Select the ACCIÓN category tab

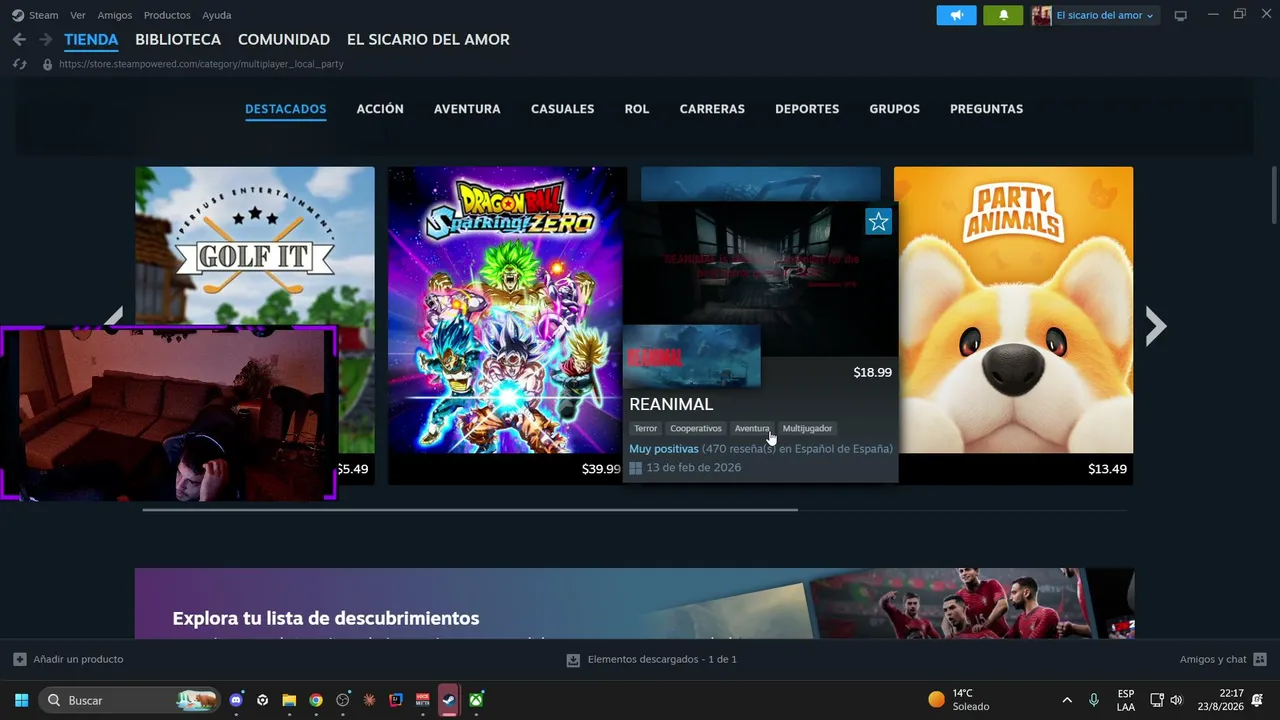click(380, 109)
